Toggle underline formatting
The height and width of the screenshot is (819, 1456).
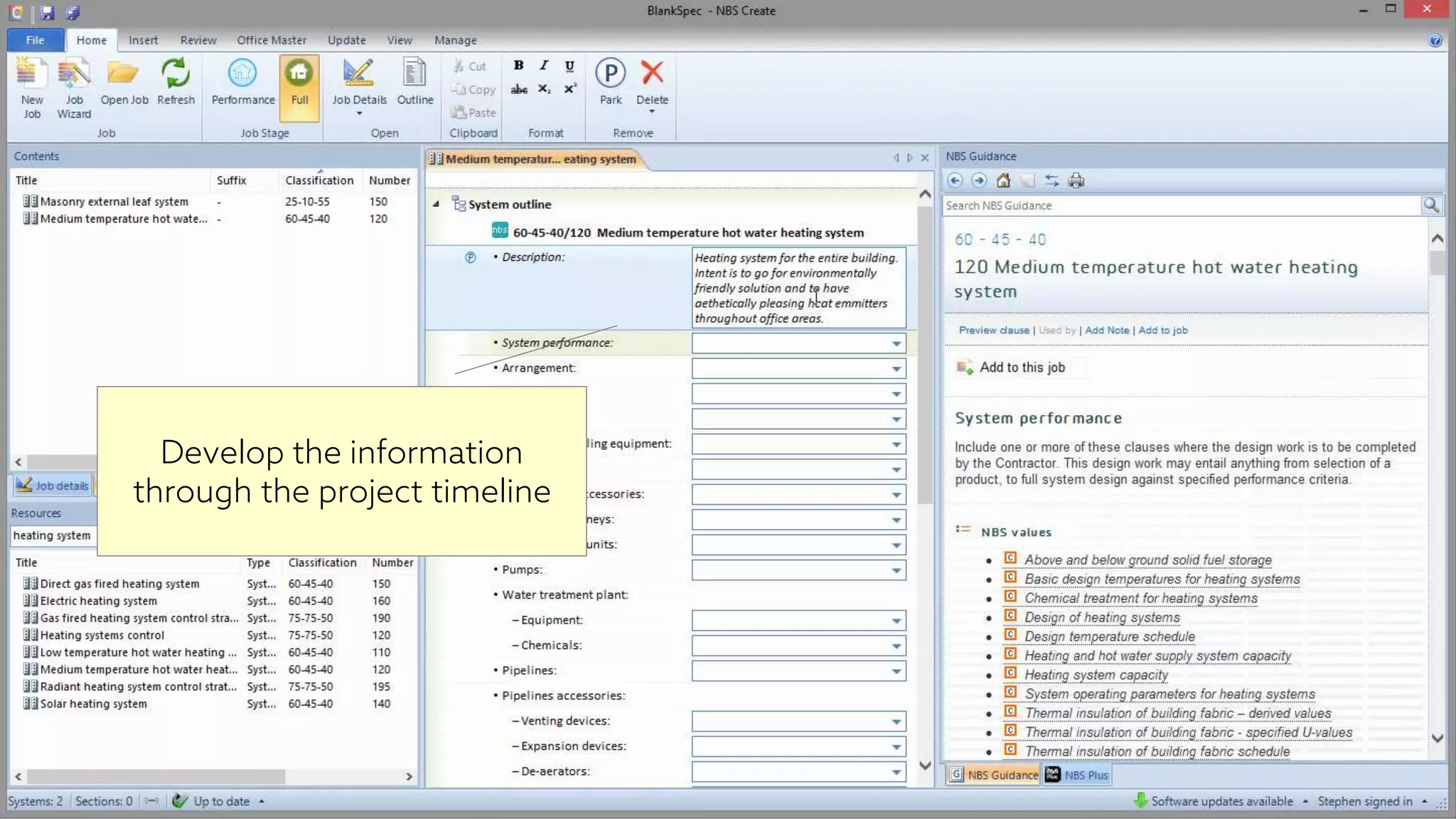[x=569, y=65]
